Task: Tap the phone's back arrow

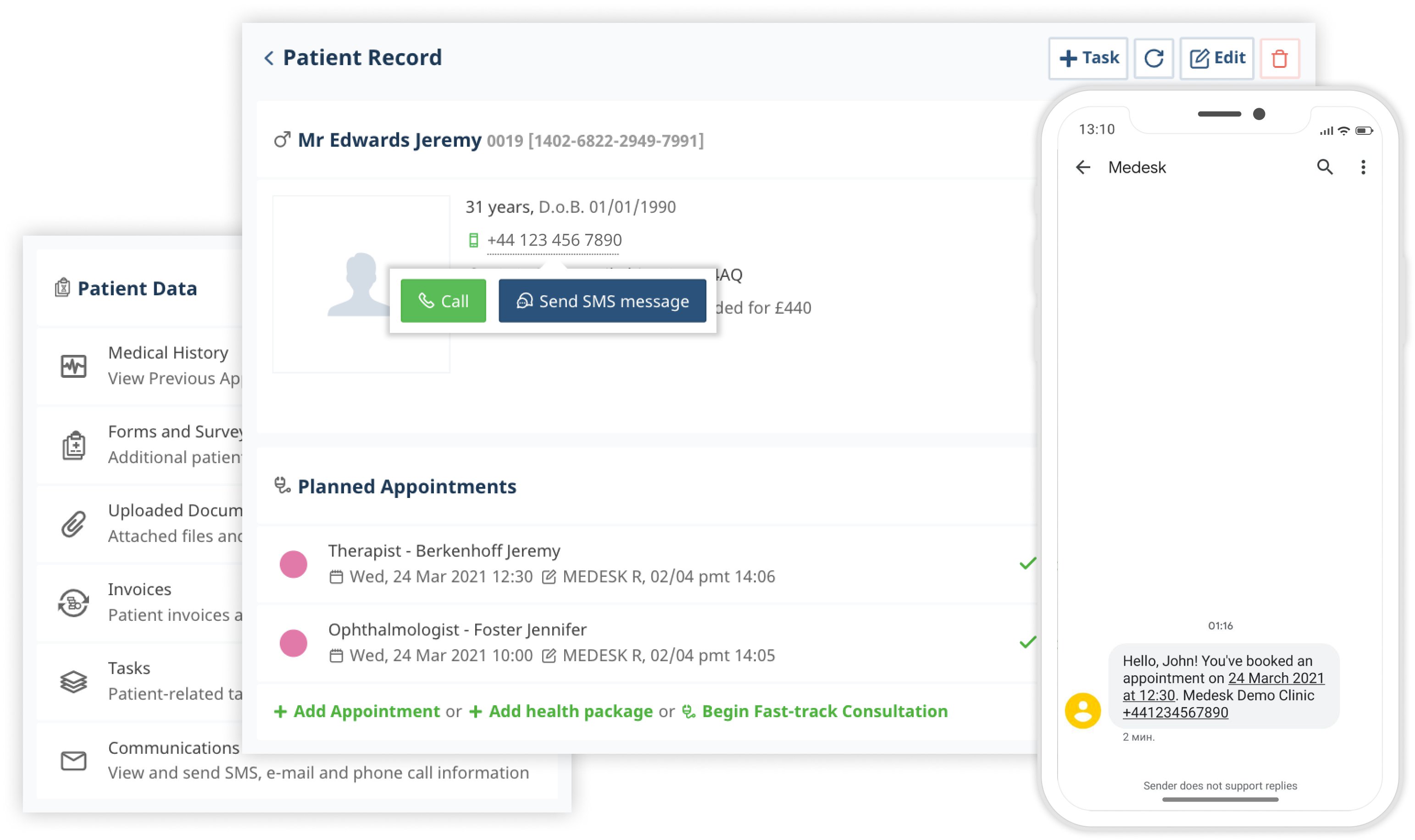Action: point(1082,167)
